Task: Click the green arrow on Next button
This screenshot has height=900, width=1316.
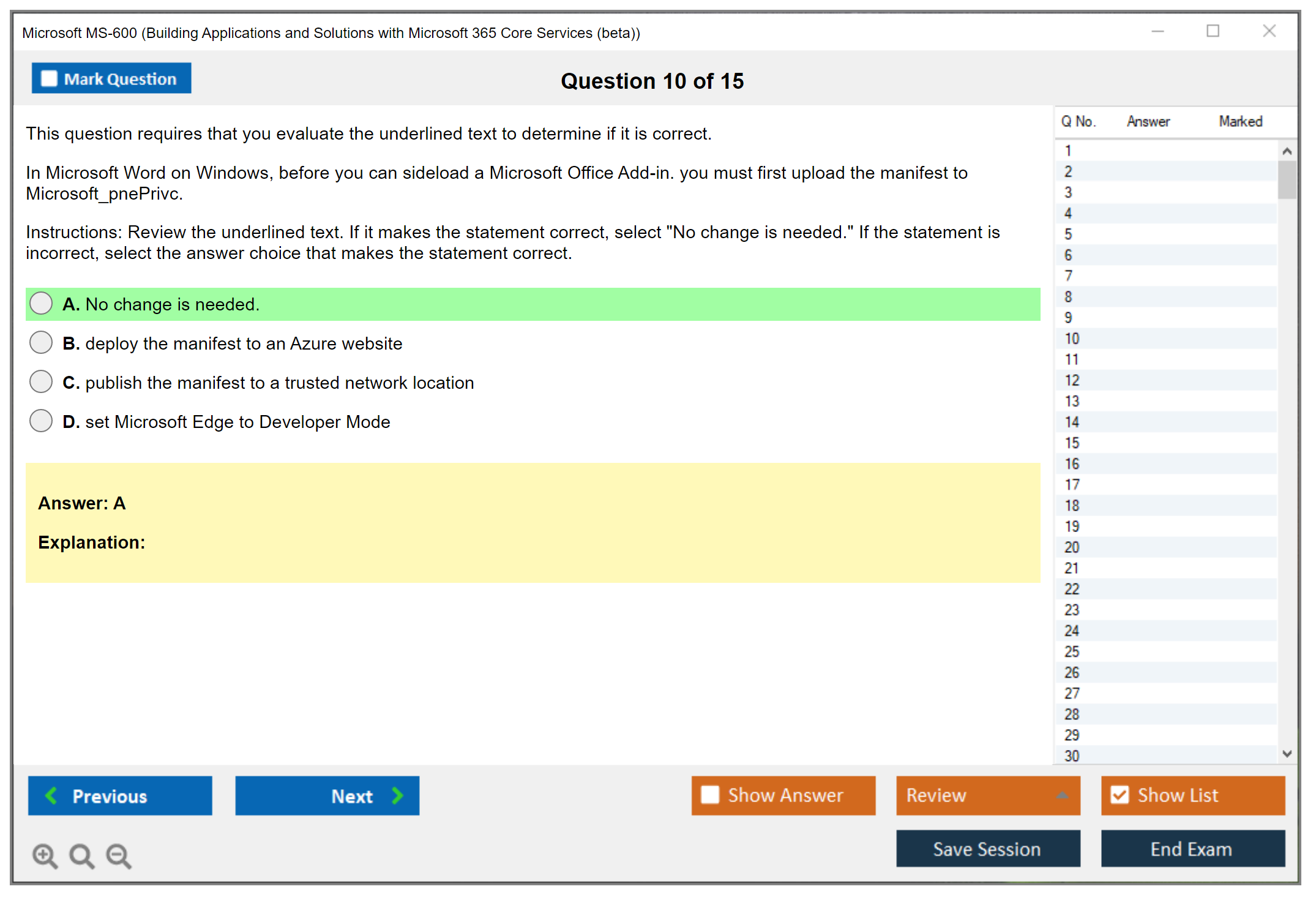Action: pyautogui.click(x=398, y=795)
